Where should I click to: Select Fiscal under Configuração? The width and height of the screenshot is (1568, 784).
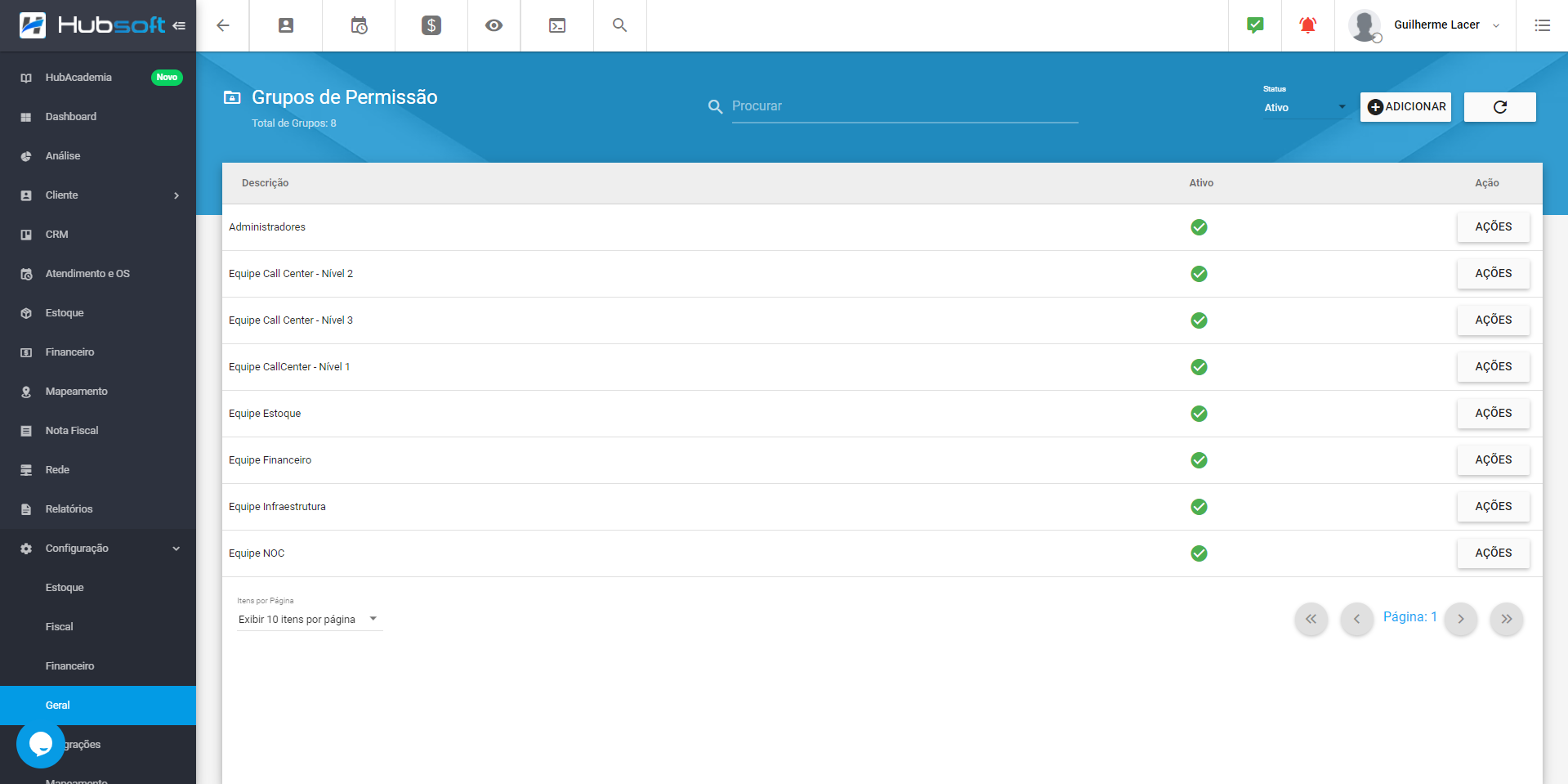98,627
